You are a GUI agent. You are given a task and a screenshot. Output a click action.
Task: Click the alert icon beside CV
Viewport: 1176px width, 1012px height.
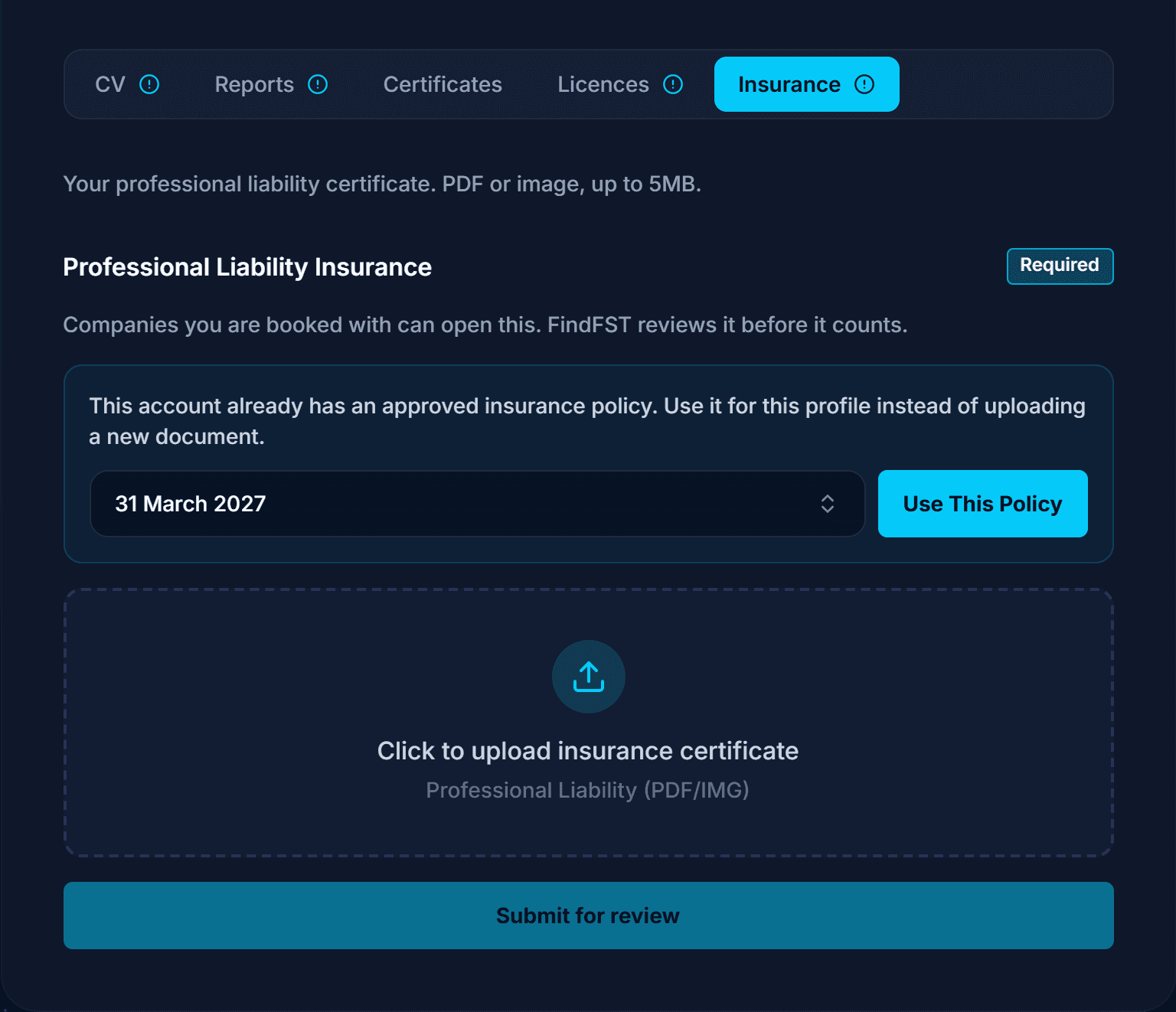pyautogui.click(x=149, y=84)
